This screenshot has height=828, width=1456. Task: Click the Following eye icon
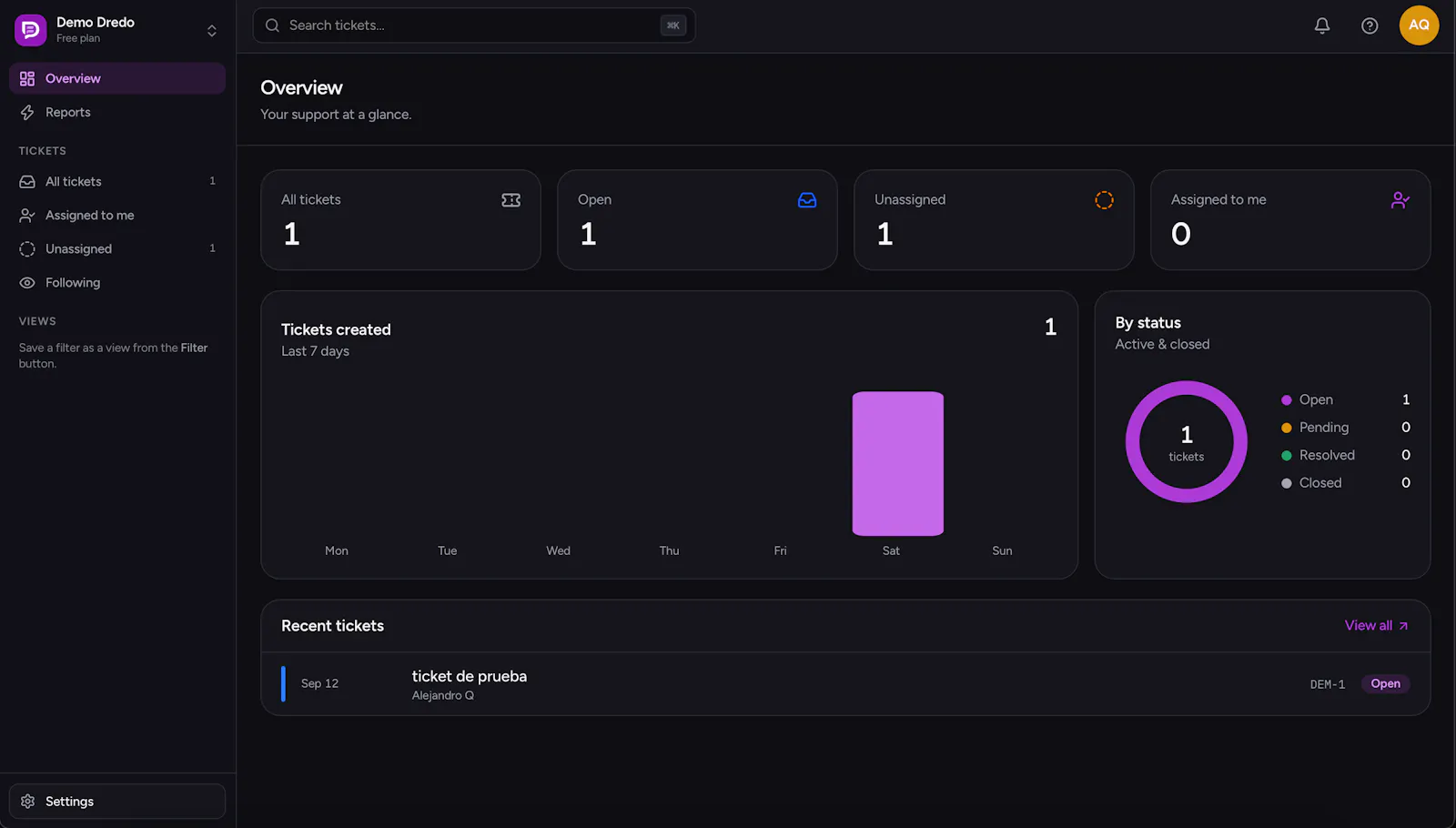point(27,282)
